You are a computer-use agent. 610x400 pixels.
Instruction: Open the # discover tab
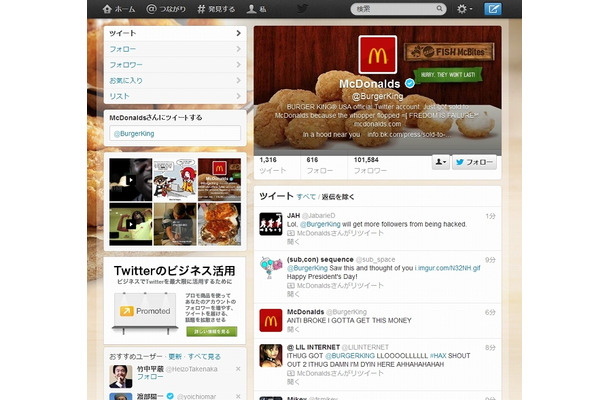click(x=216, y=9)
